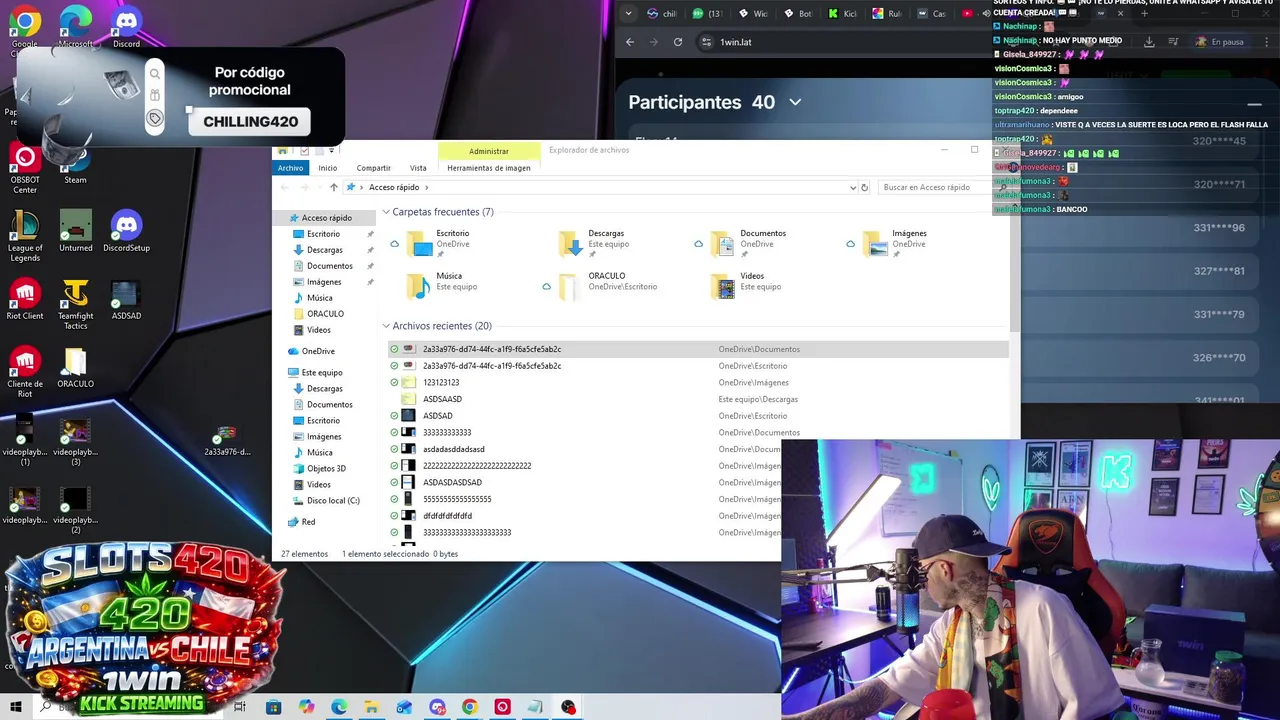Open Microsoft Edge from the taskbar

[339, 707]
